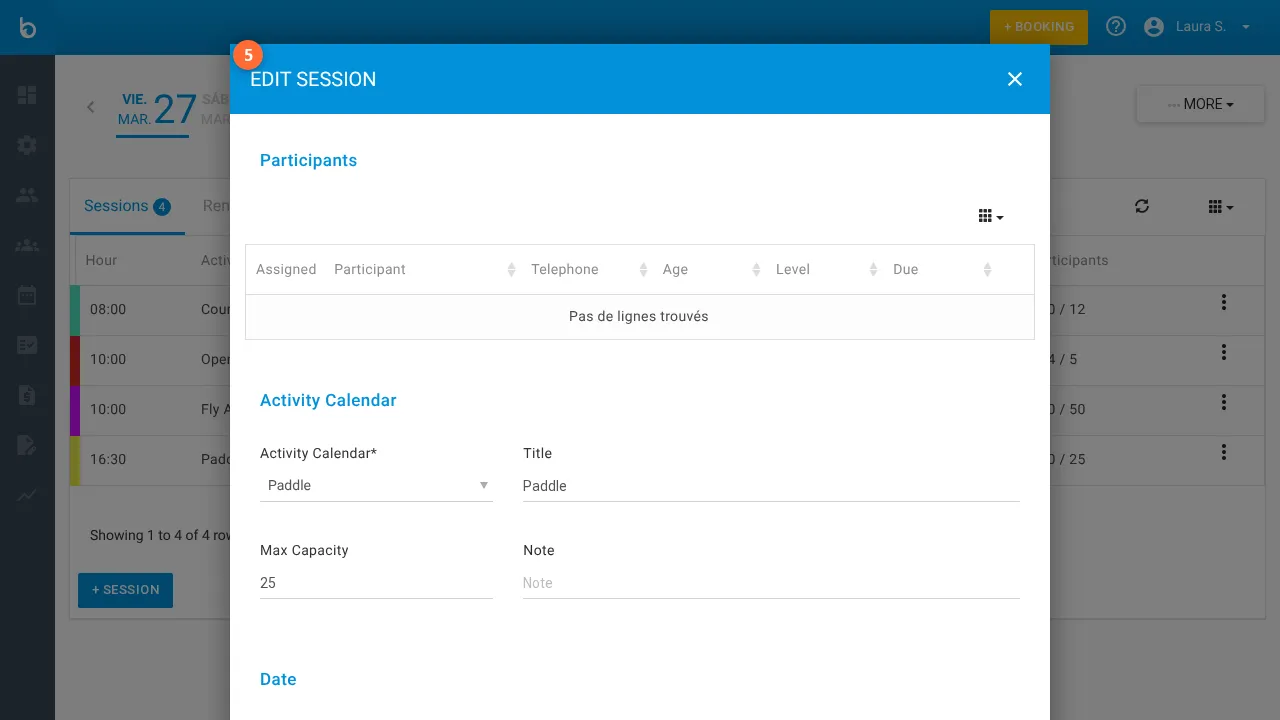1280x720 pixels.
Task: Expand the Activity Calendar dropdown showing Paddle
Action: pos(376,485)
